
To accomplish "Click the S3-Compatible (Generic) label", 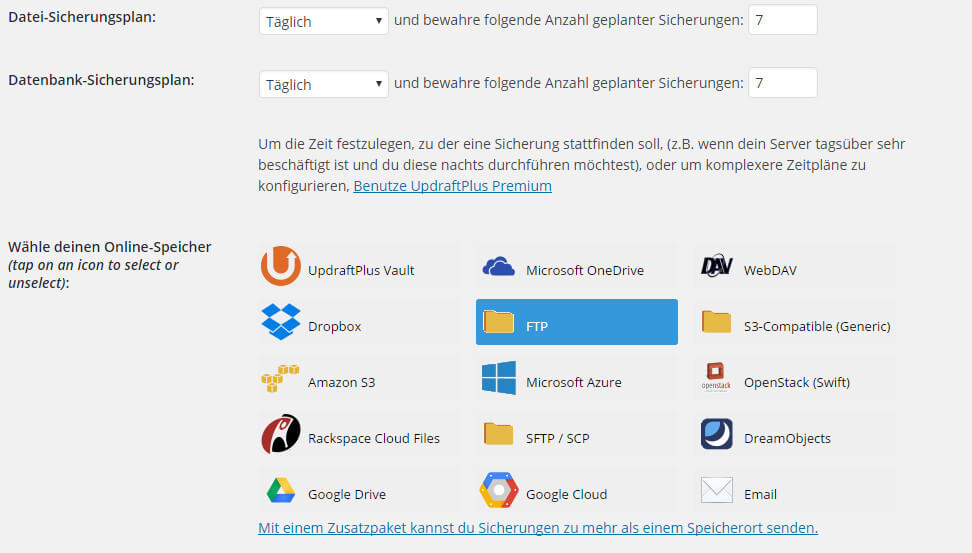I will (x=817, y=327).
